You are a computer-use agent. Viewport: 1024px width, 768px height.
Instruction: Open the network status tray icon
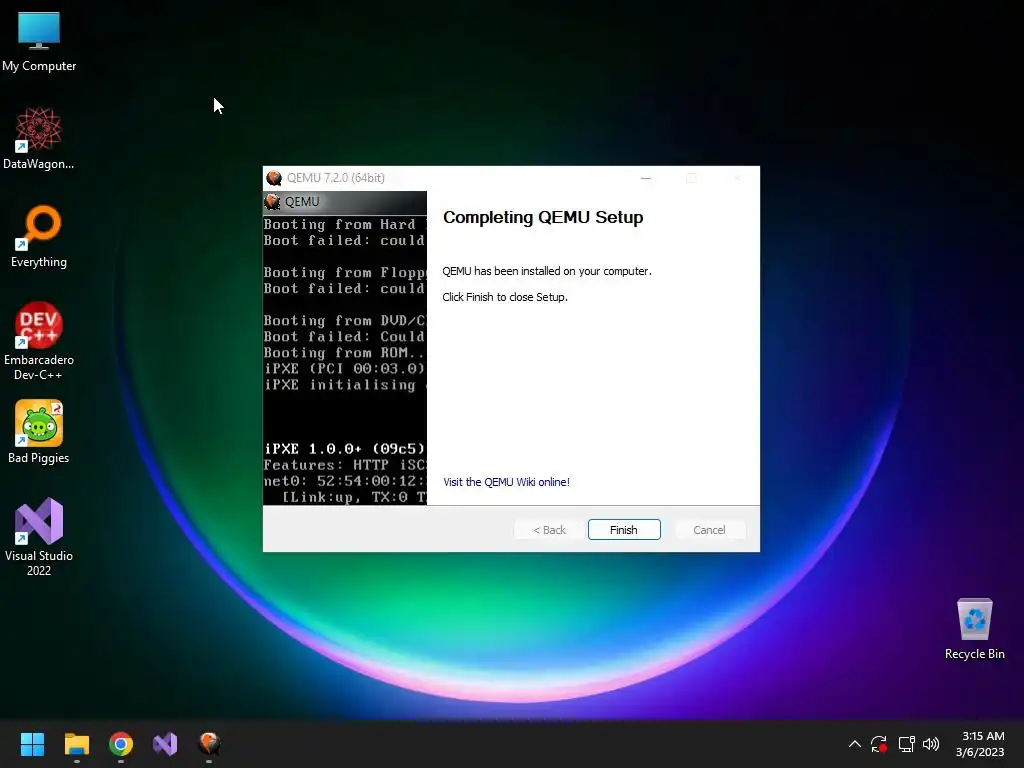pos(906,744)
